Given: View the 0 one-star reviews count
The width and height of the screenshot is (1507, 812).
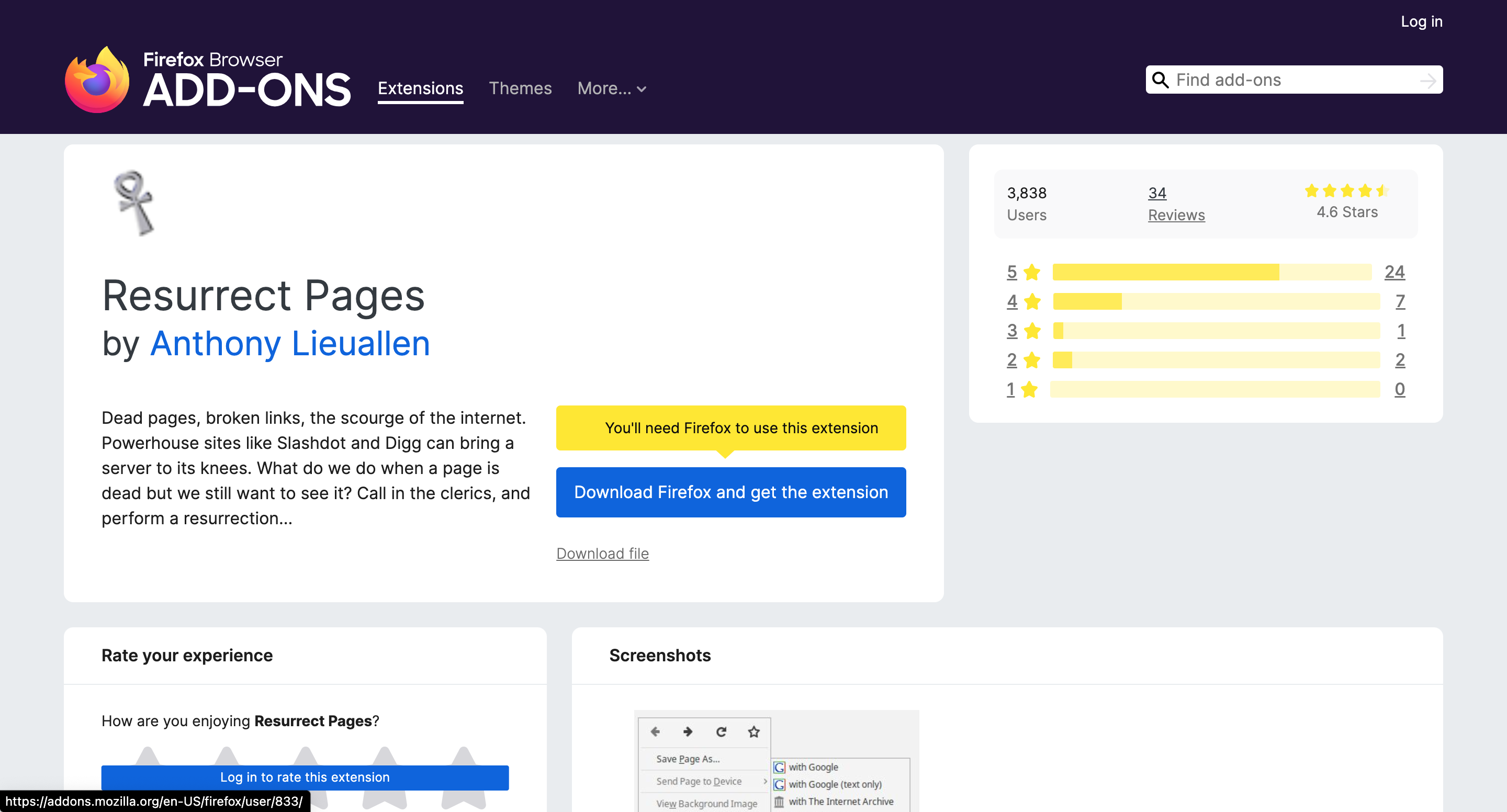Looking at the screenshot, I should pos(1400,389).
